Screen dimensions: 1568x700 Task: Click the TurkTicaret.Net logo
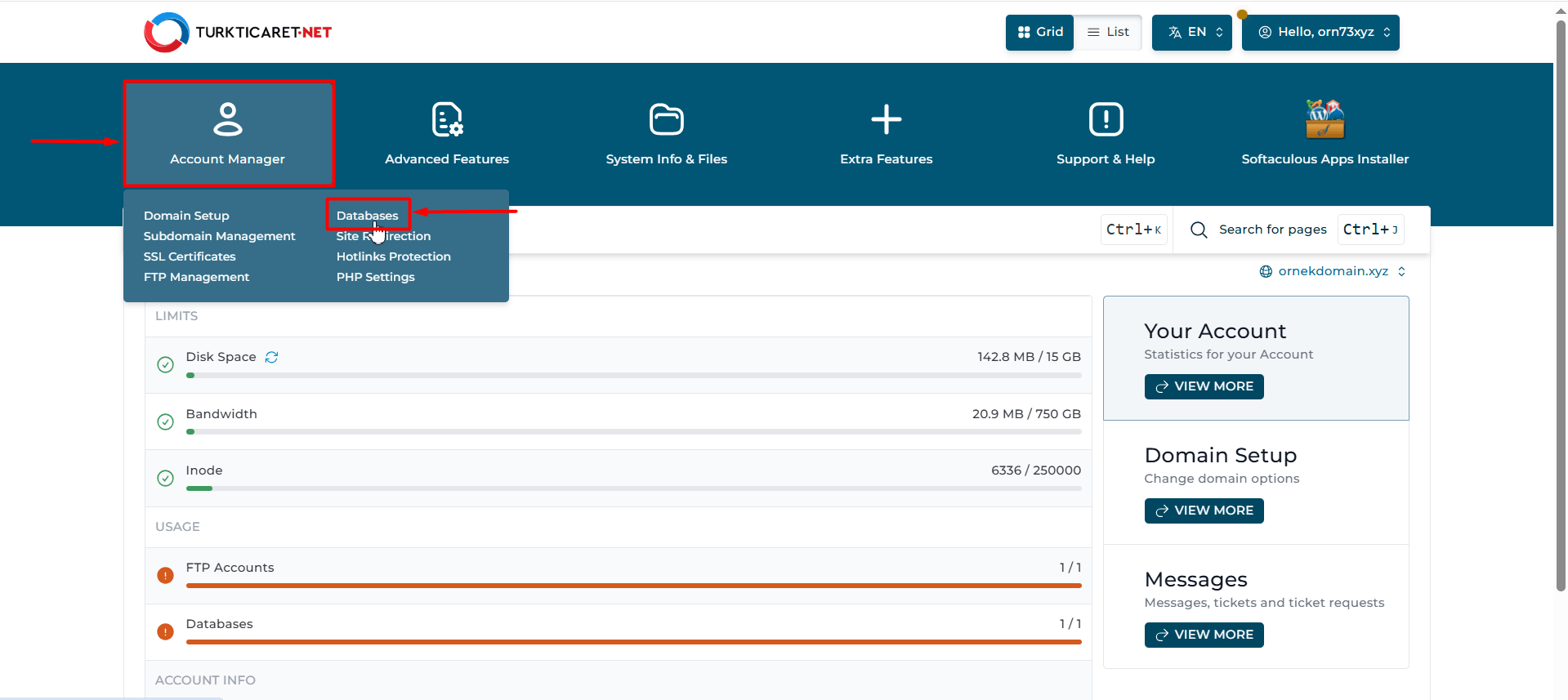coord(238,33)
